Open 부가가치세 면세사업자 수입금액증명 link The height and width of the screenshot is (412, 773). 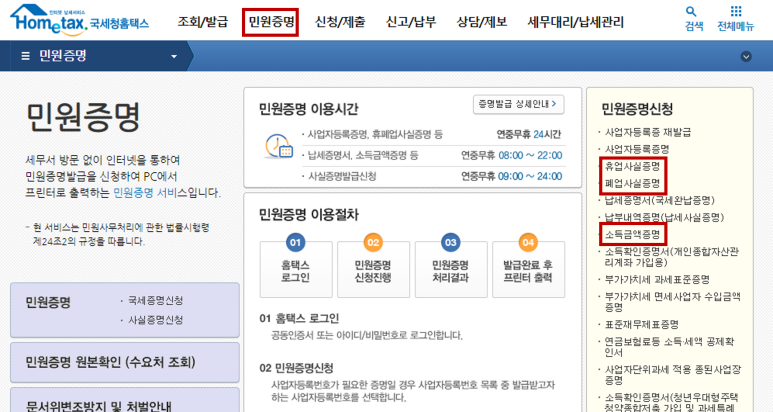pos(672,302)
